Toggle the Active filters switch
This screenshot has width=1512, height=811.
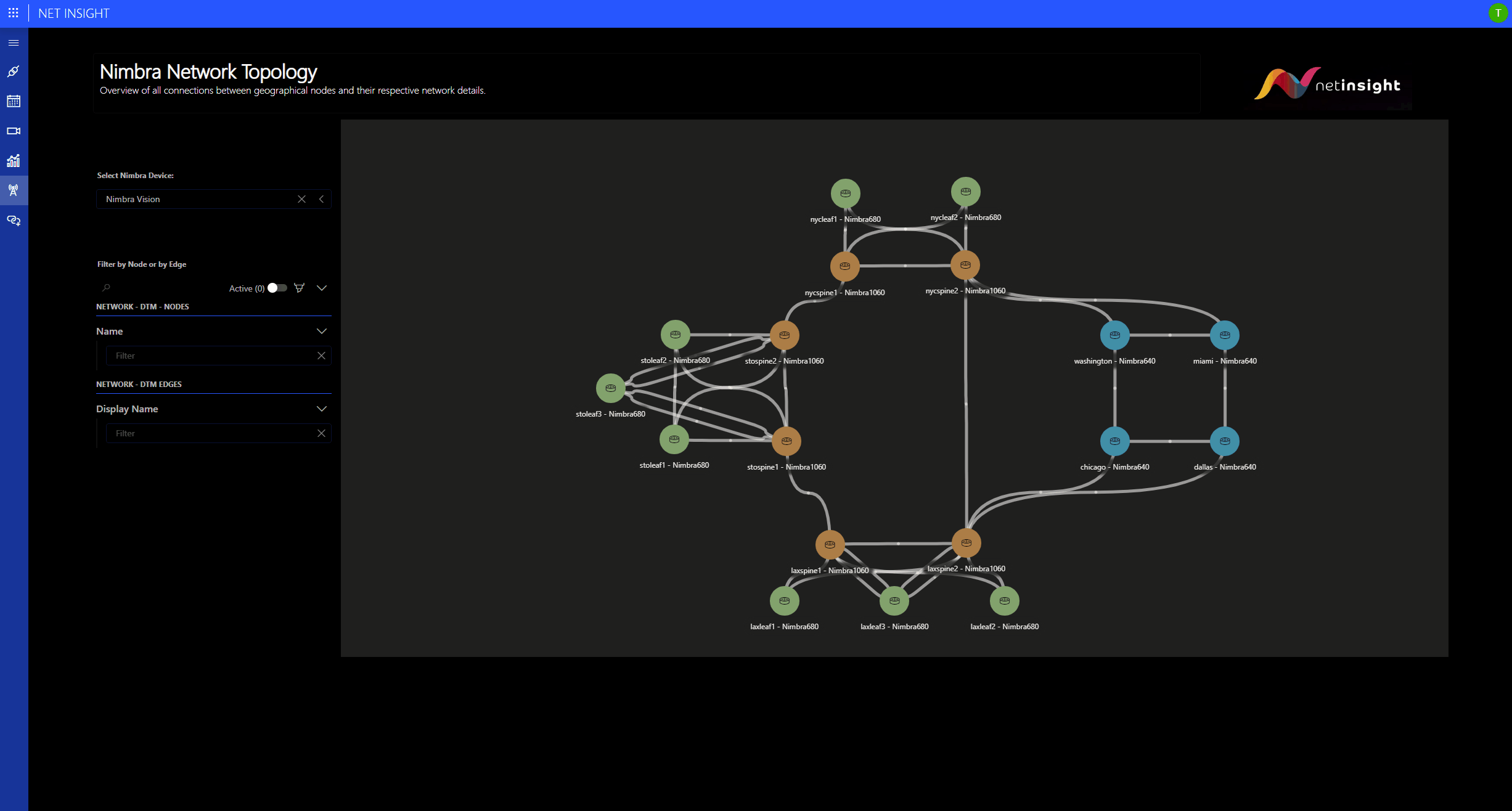click(277, 288)
